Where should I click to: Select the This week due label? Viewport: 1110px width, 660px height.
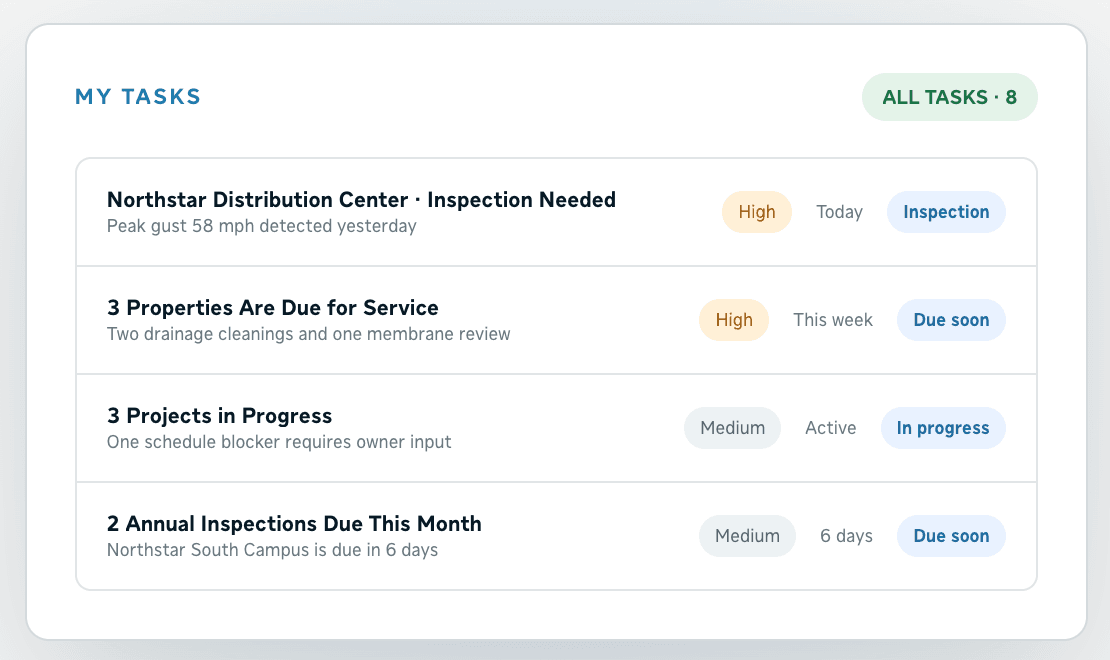[x=832, y=320]
